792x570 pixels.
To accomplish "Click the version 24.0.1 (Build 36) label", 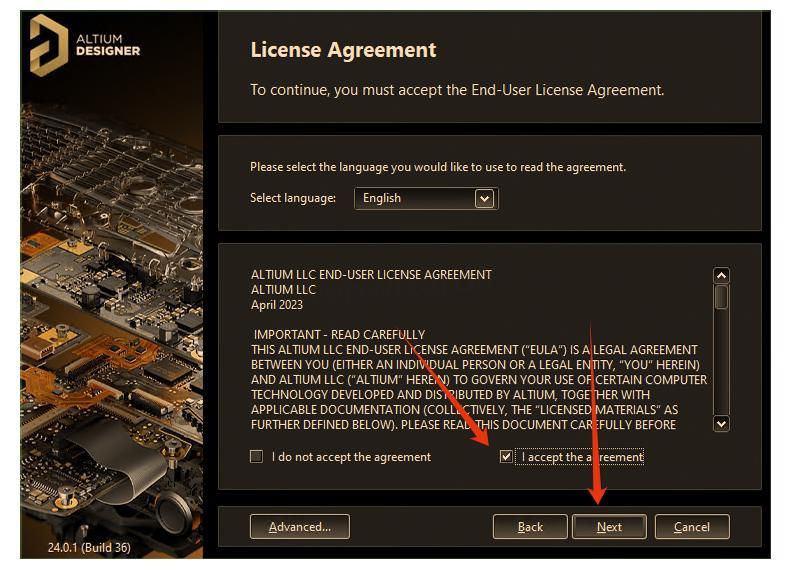I will coord(89,547).
